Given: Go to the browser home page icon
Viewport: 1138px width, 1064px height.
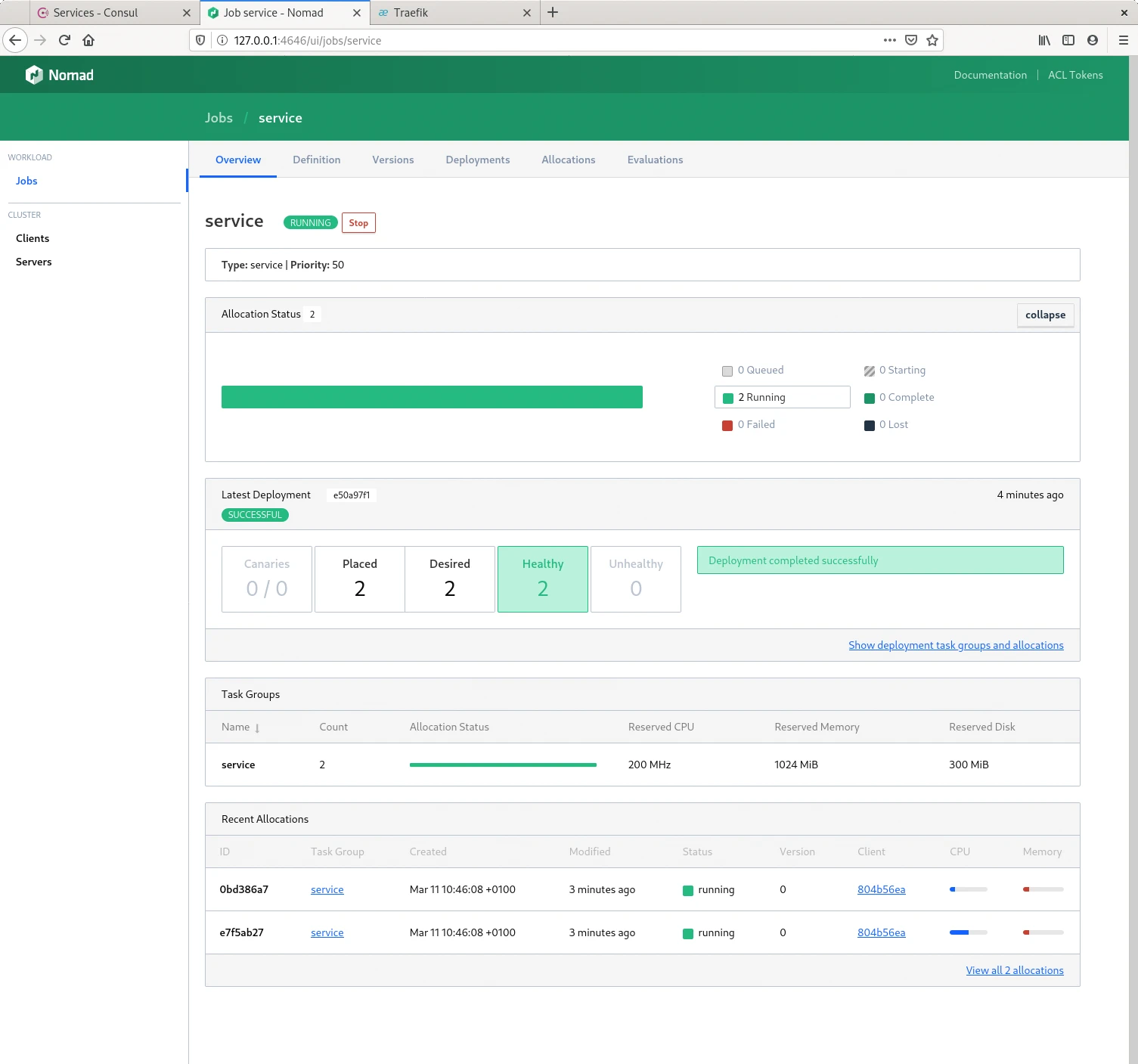Looking at the screenshot, I should 88,40.
